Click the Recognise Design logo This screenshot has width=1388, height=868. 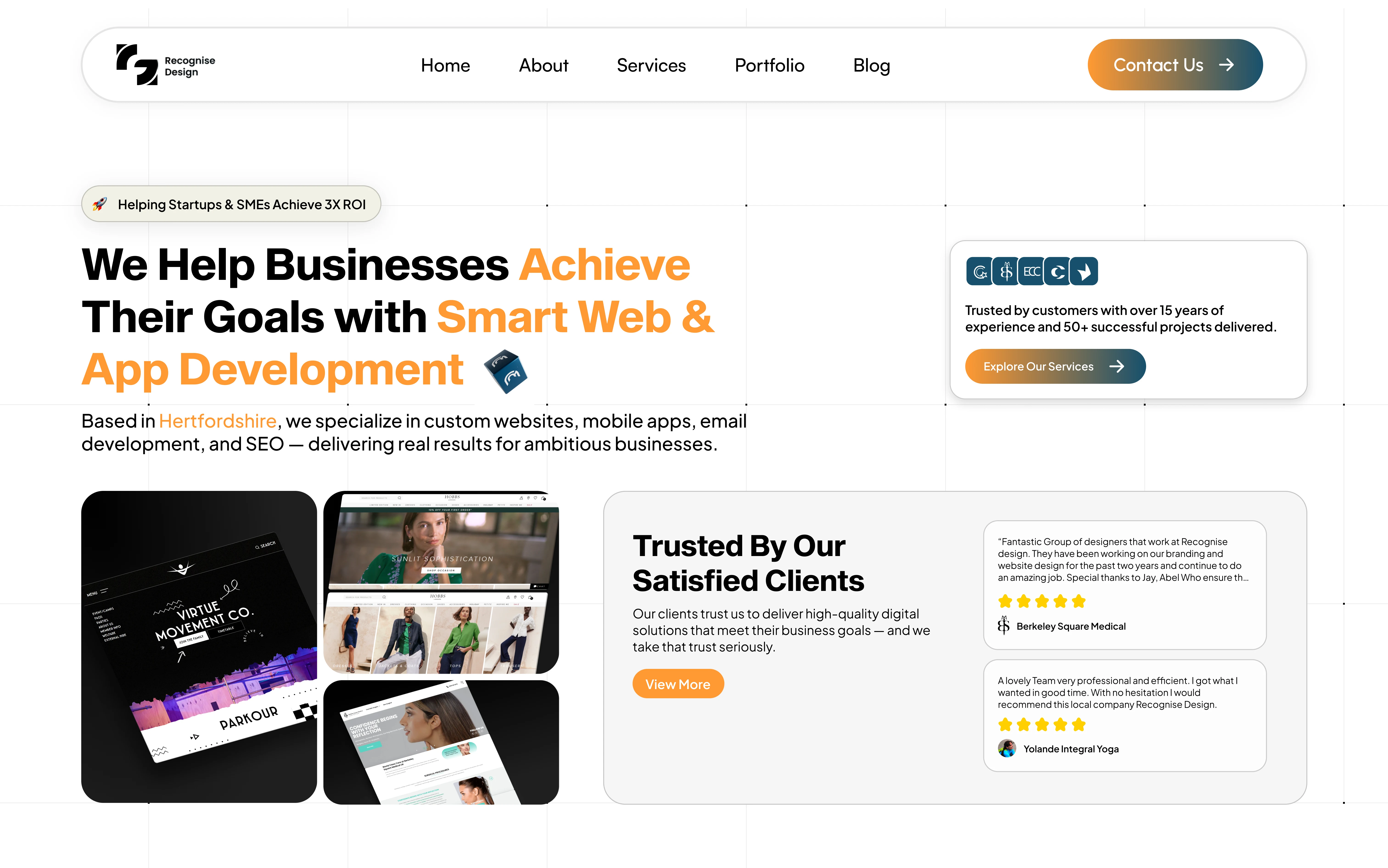tap(165, 65)
